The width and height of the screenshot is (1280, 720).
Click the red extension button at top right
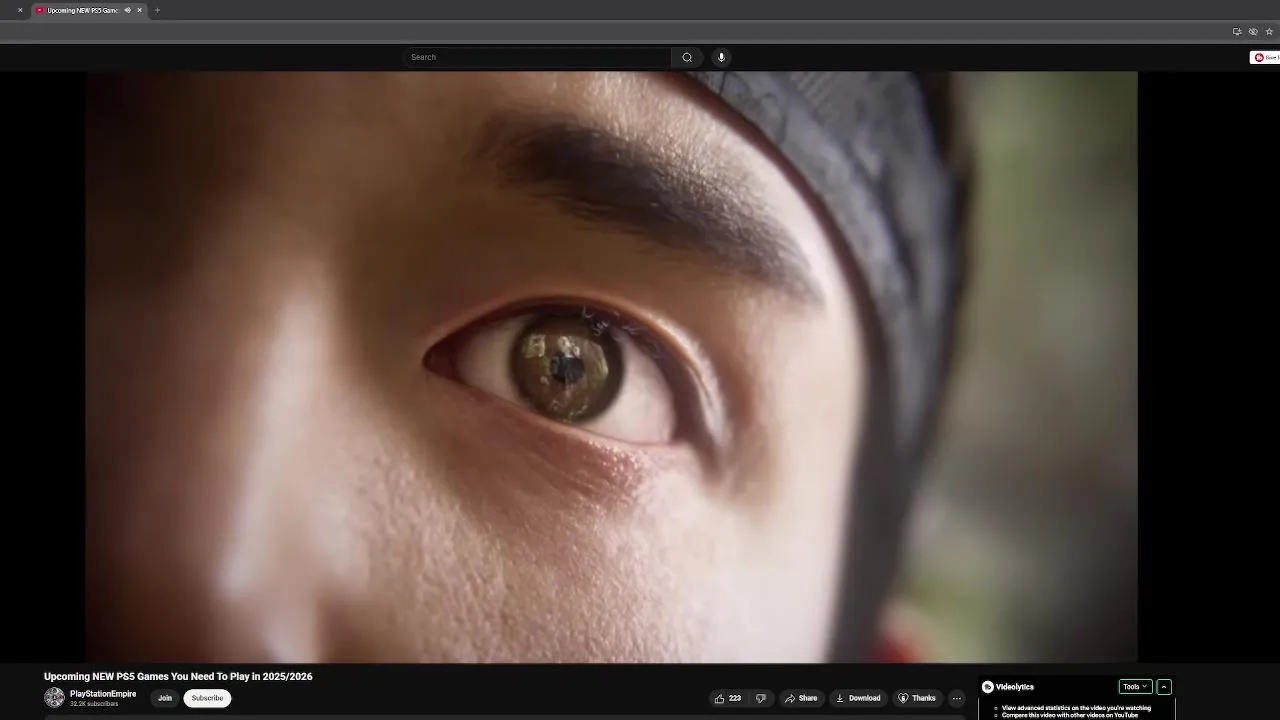(1265, 57)
